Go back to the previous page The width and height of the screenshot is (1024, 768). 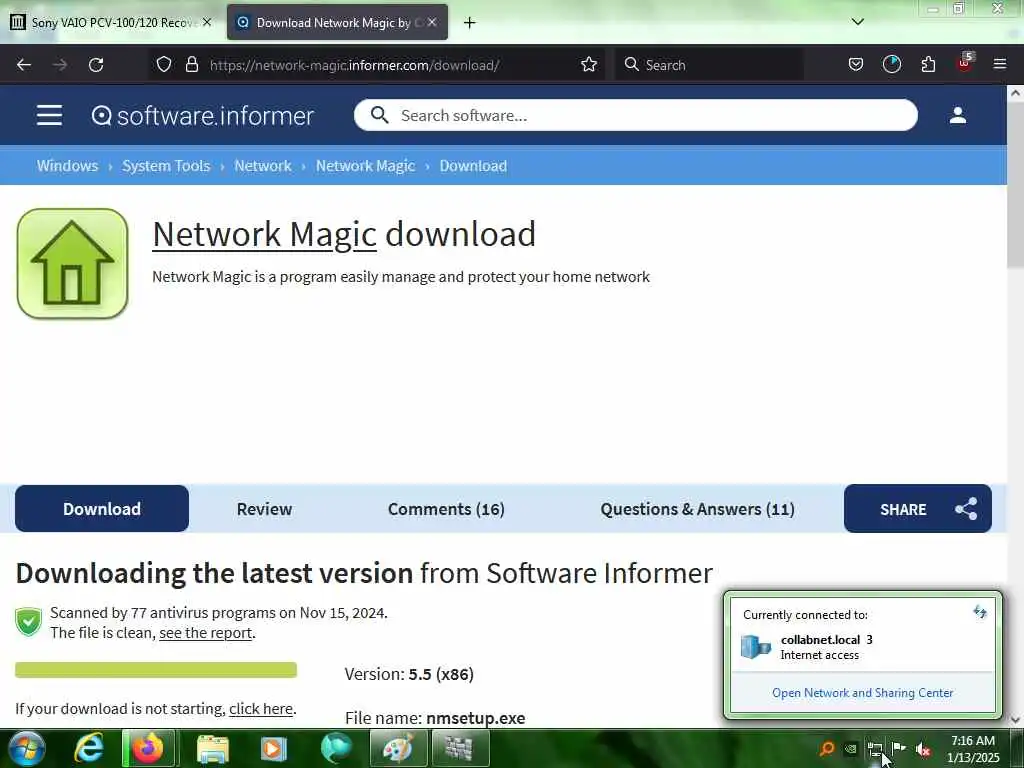24,65
